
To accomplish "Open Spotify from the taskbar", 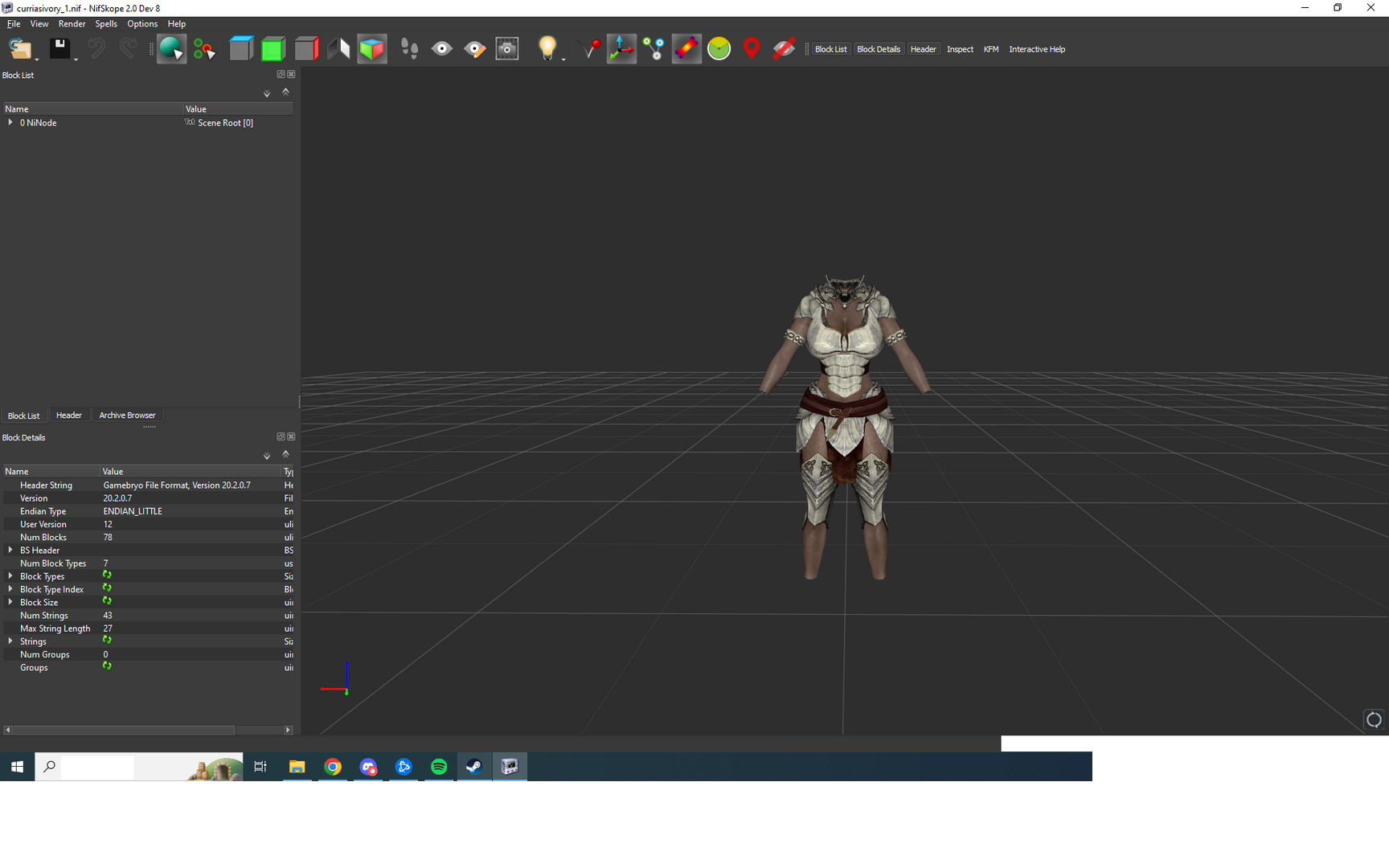I will point(439,767).
